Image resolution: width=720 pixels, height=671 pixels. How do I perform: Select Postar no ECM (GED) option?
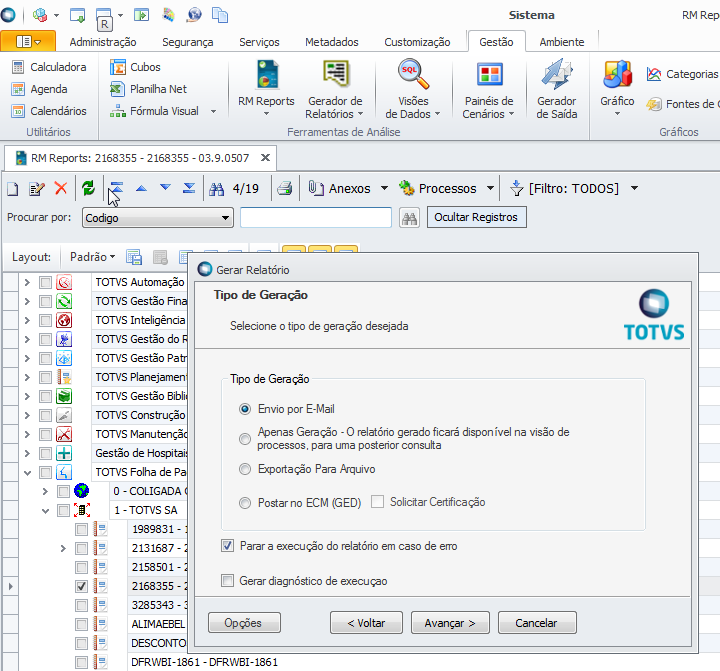pos(245,503)
